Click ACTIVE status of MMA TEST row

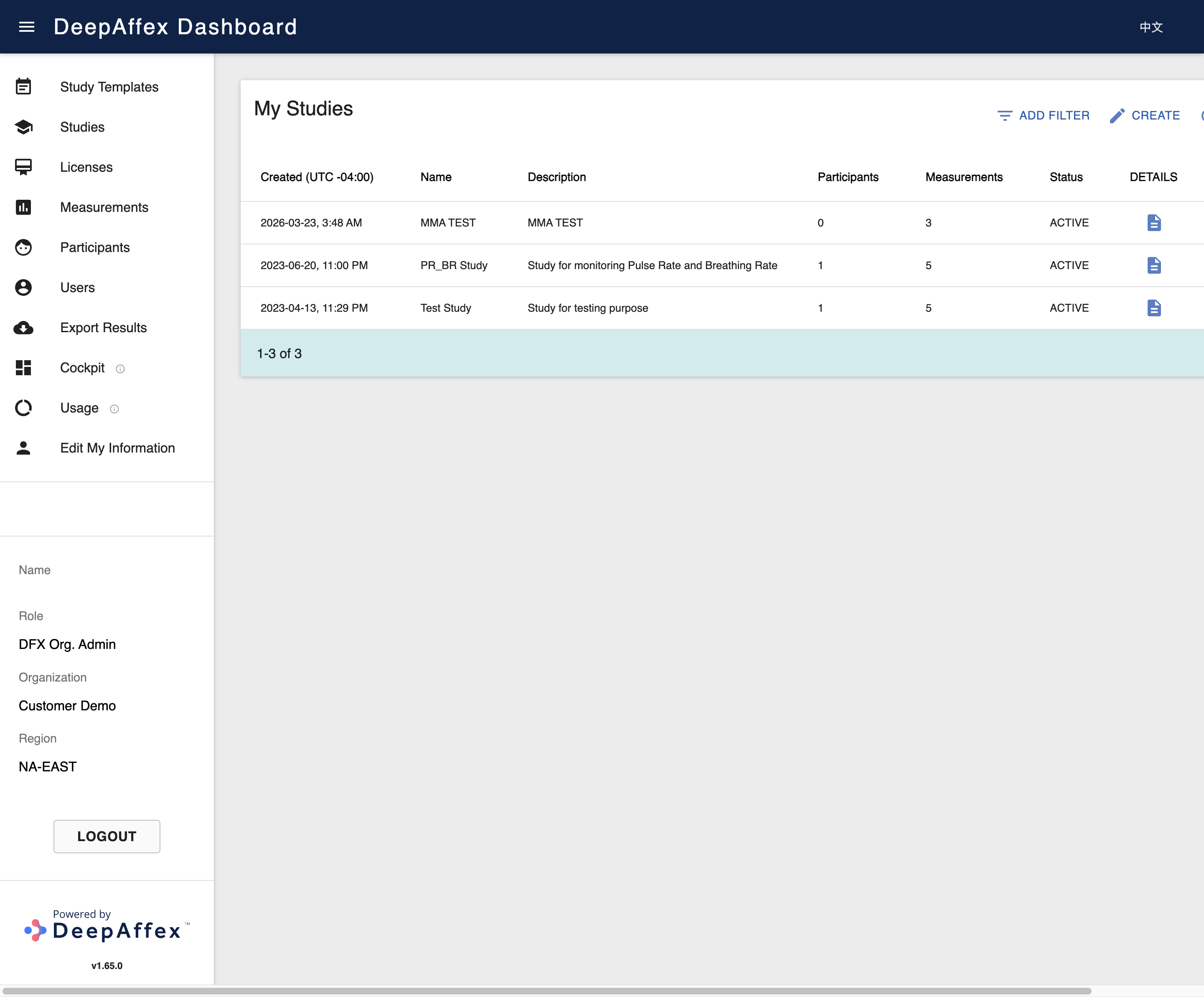[x=1069, y=222]
